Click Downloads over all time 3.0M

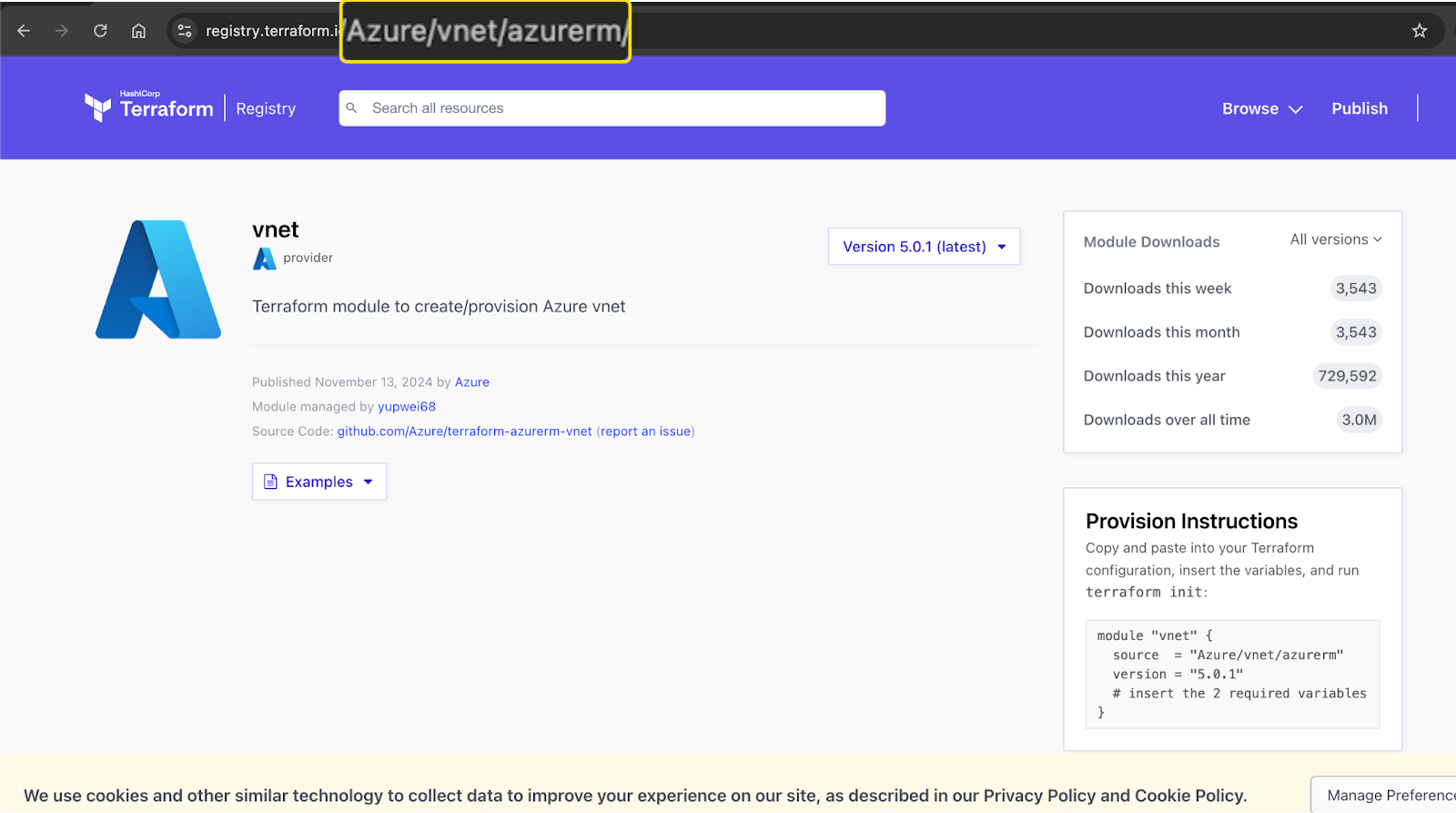pos(1359,420)
